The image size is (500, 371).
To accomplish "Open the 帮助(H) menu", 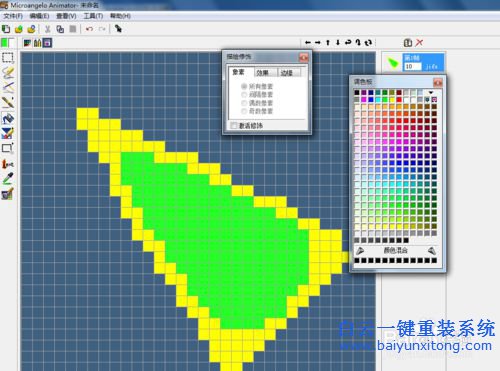I will (x=120, y=16).
